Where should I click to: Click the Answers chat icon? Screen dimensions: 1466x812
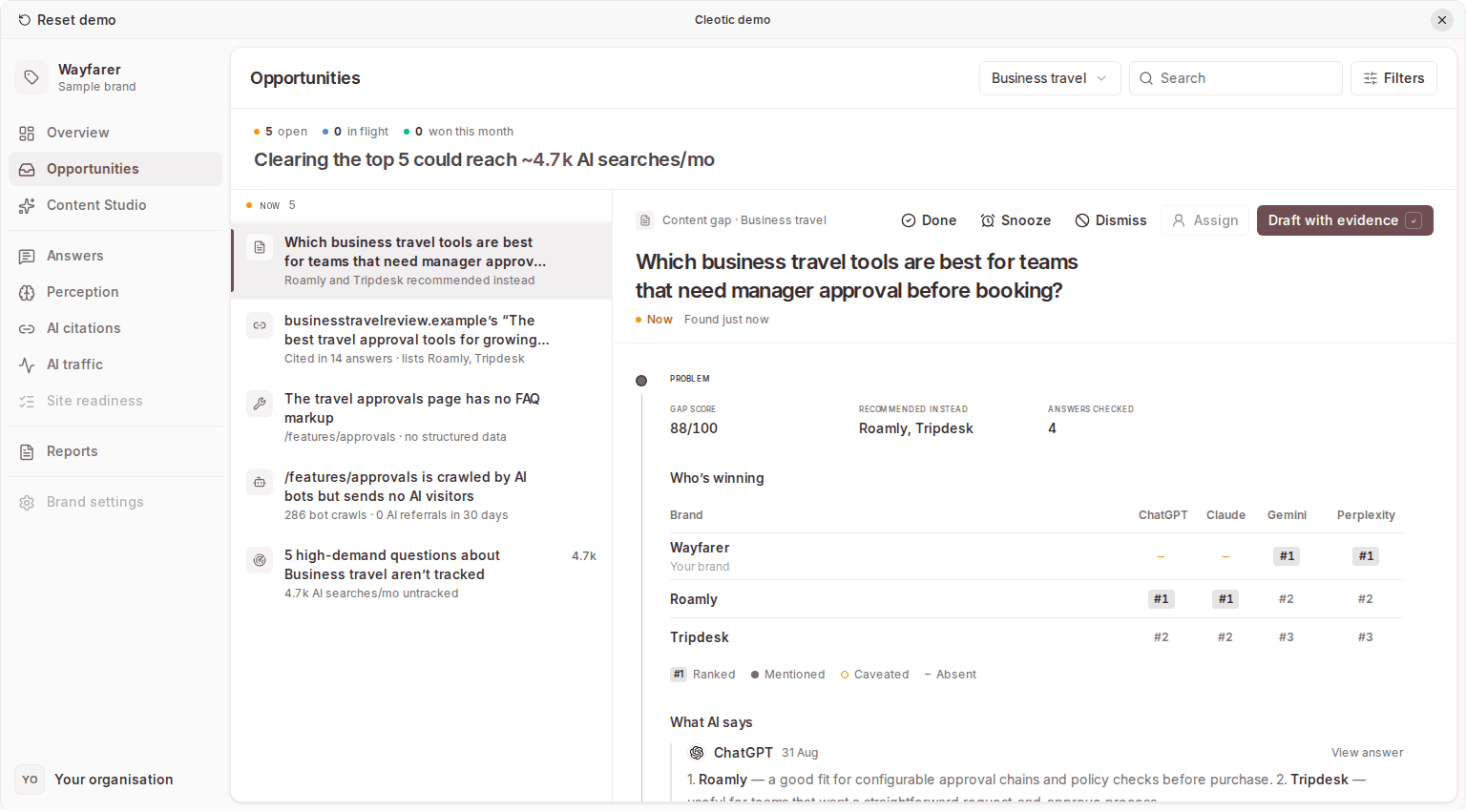coord(27,256)
